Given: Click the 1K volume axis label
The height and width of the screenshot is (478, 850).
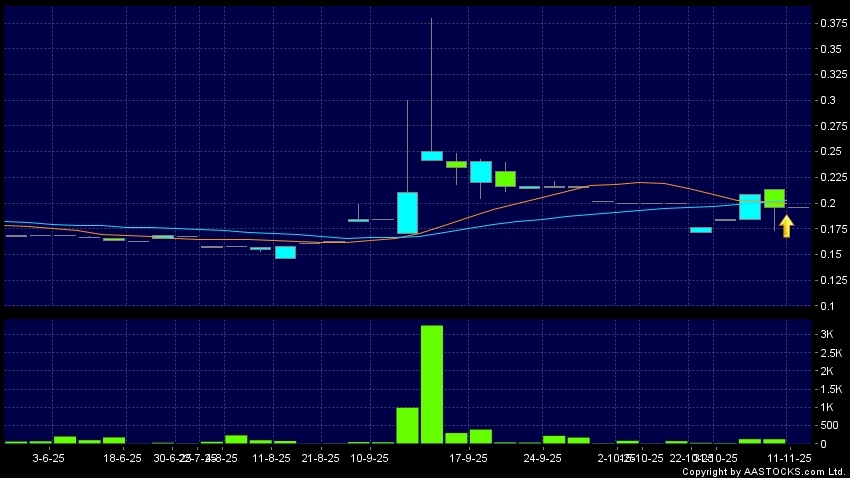Looking at the screenshot, I should point(828,408).
